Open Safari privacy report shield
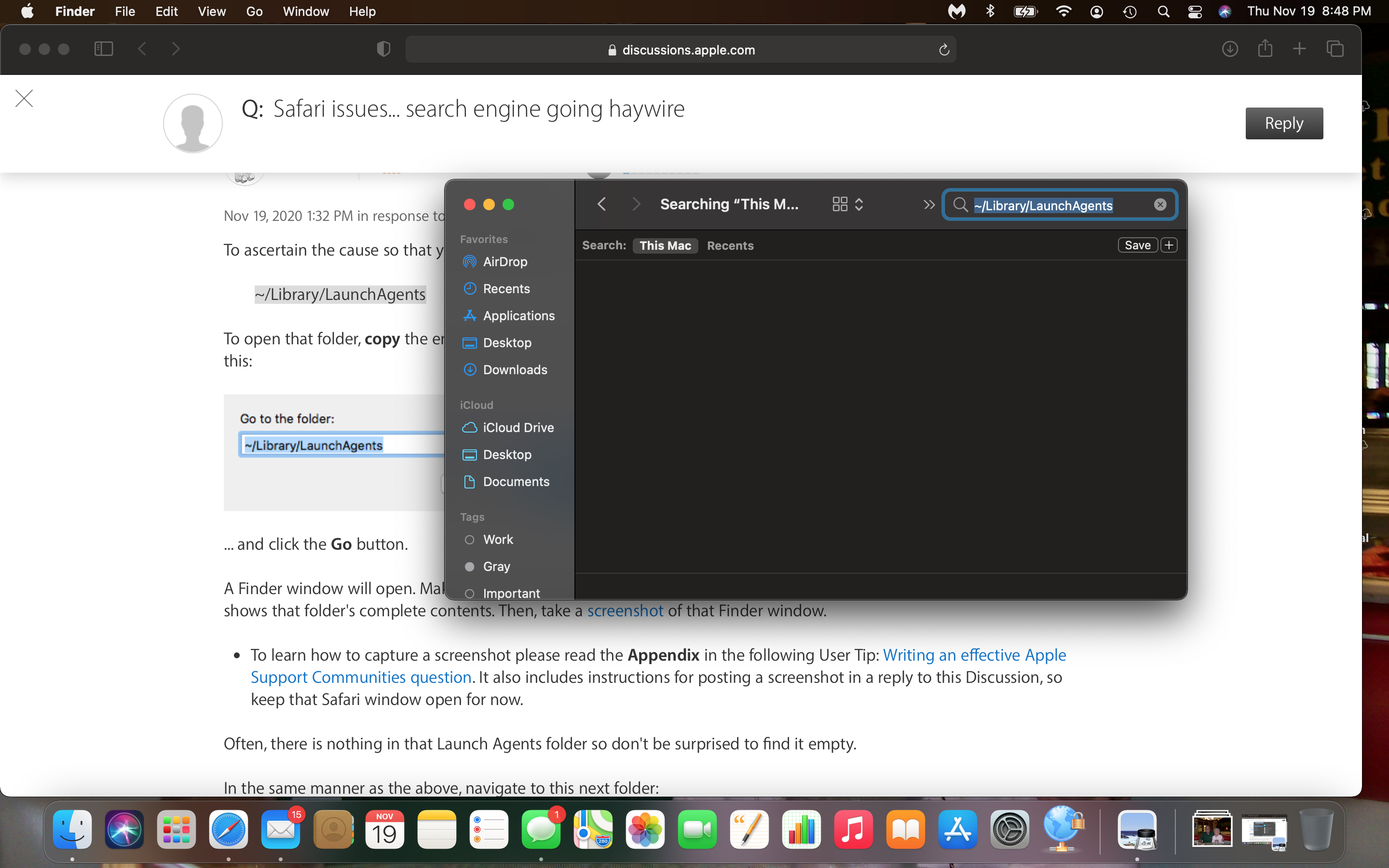1389x868 pixels. pyautogui.click(x=383, y=49)
